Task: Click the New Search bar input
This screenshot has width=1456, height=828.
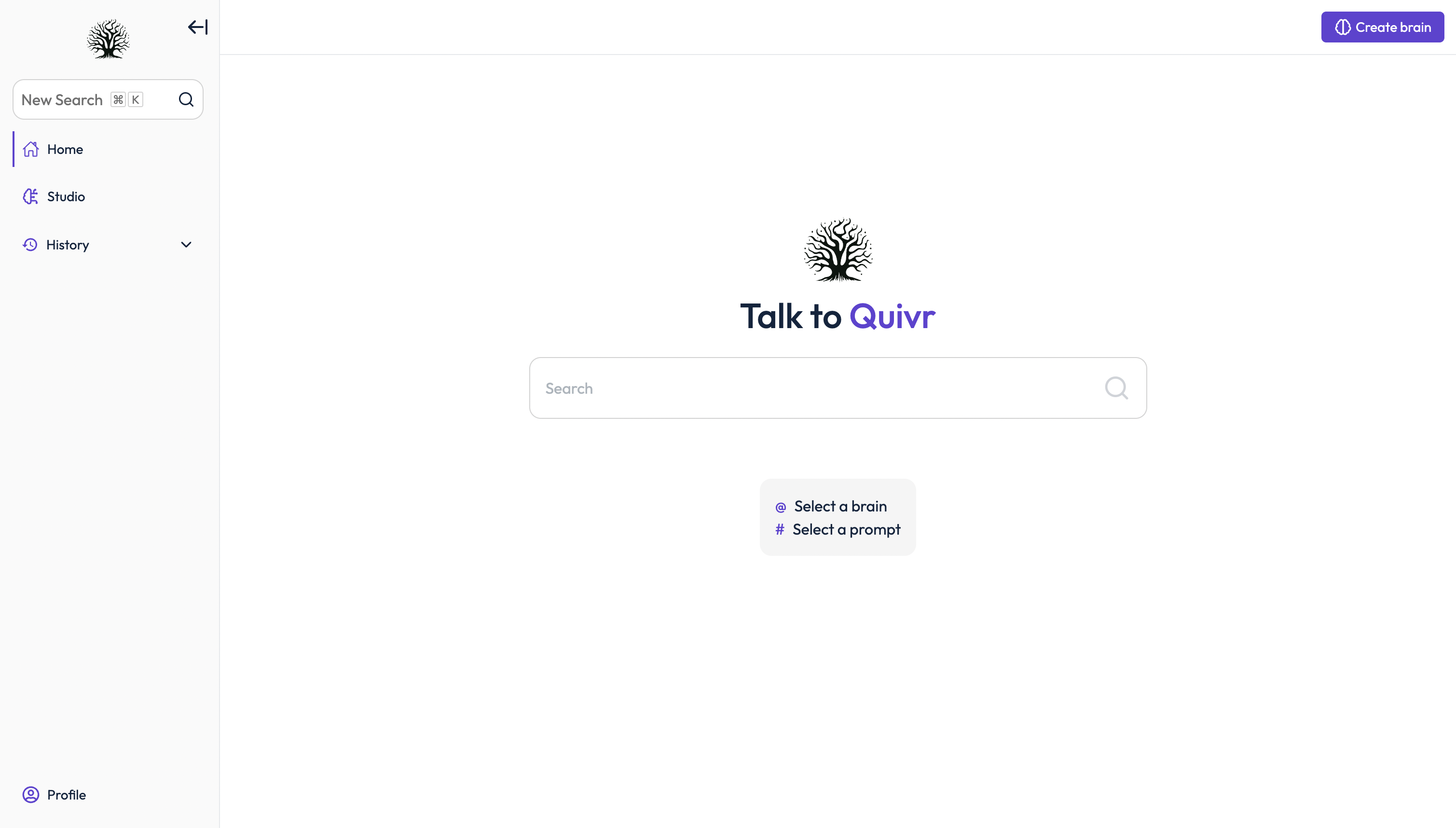Action: 108,99
